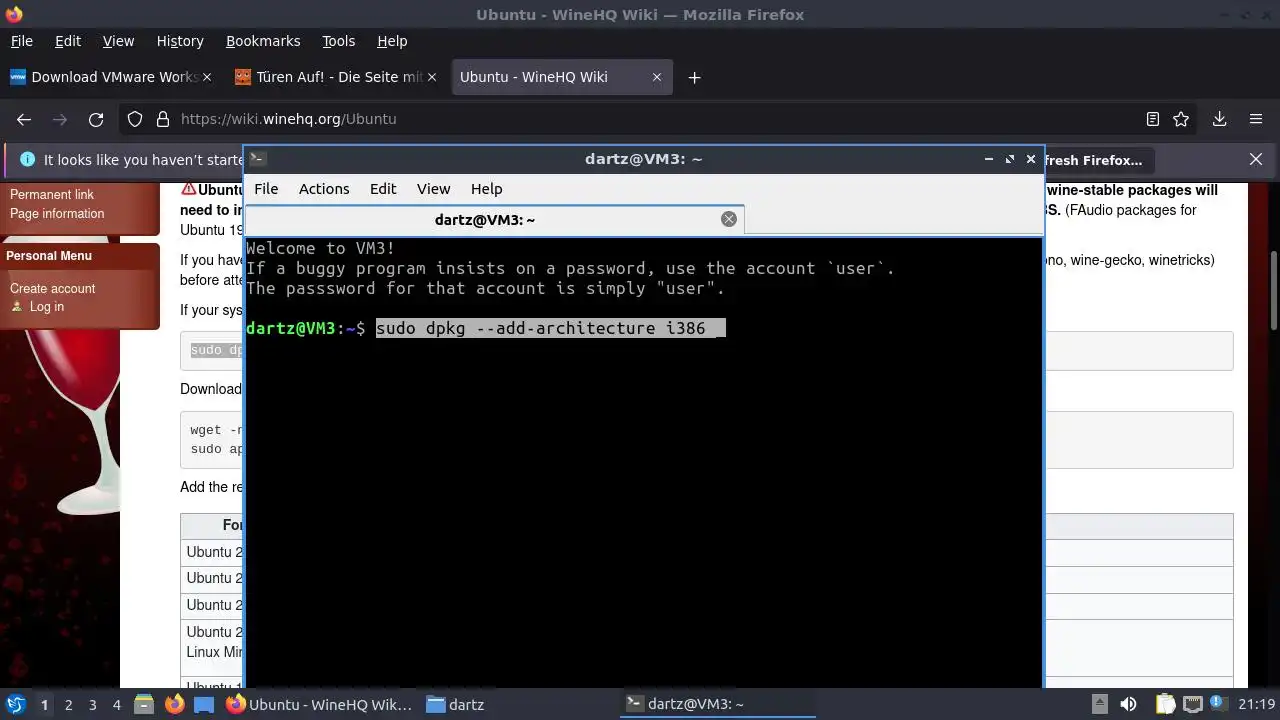Open tracking protection shield icon
This screenshot has width=1280, height=720.
[135, 119]
